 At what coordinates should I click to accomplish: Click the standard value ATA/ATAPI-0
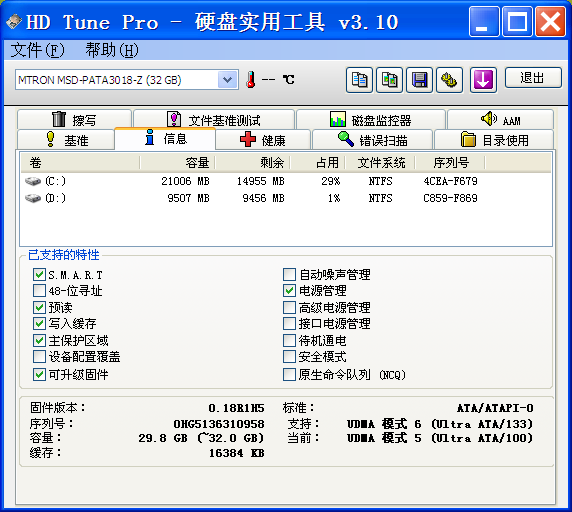[495, 408]
